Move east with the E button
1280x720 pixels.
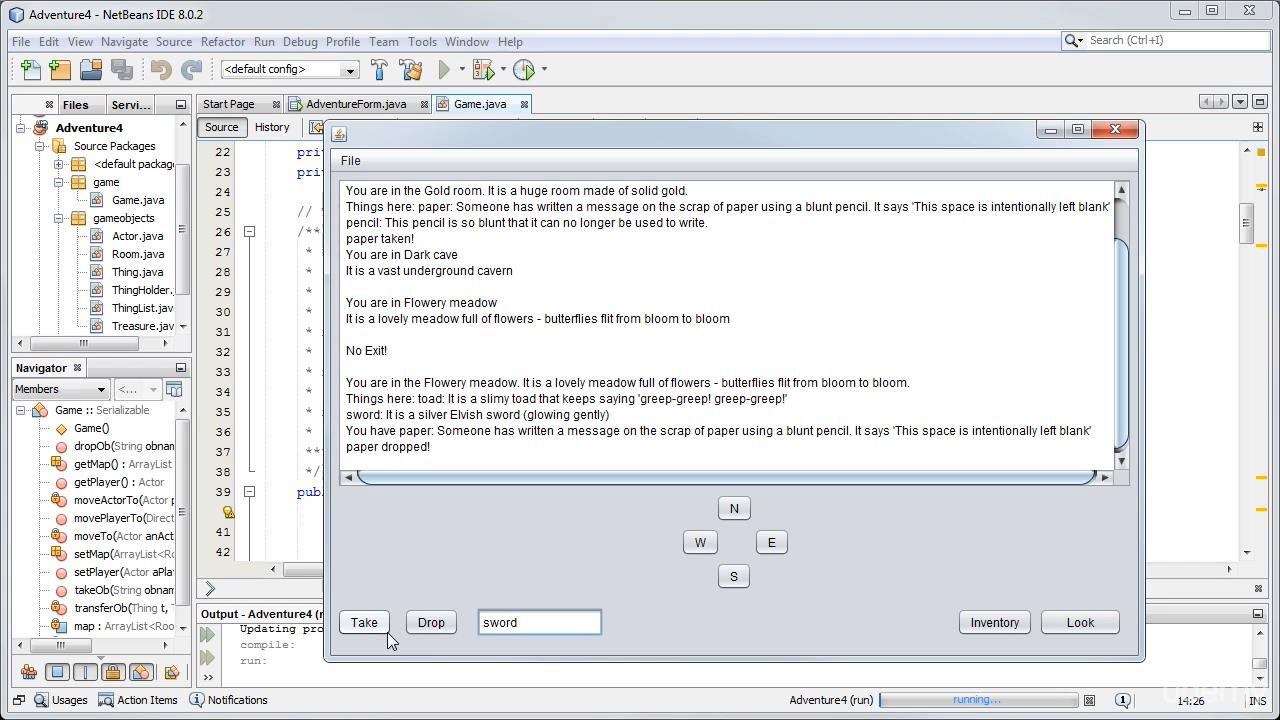[x=771, y=542]
